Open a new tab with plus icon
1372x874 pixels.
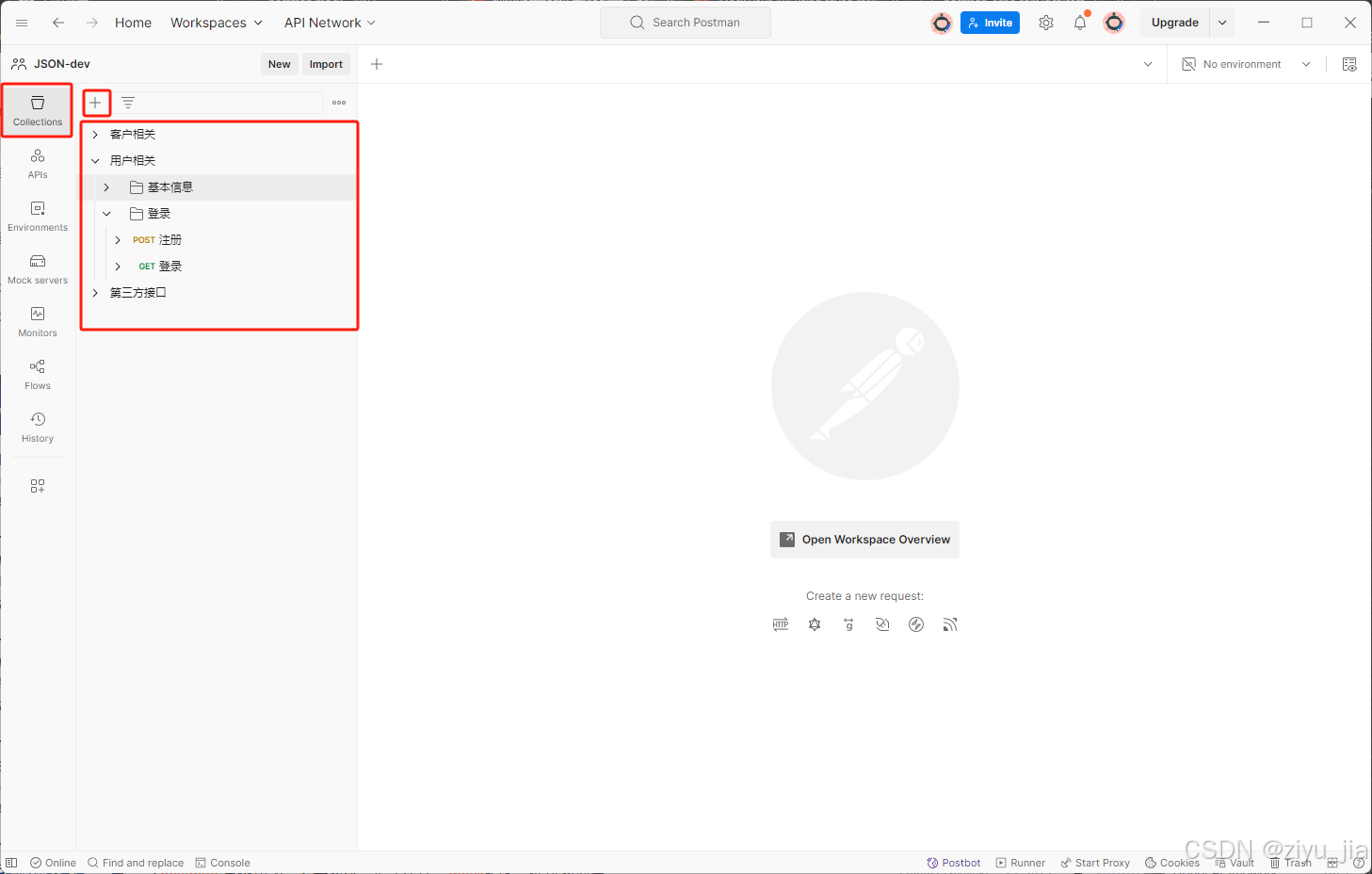tap(377, 64)
